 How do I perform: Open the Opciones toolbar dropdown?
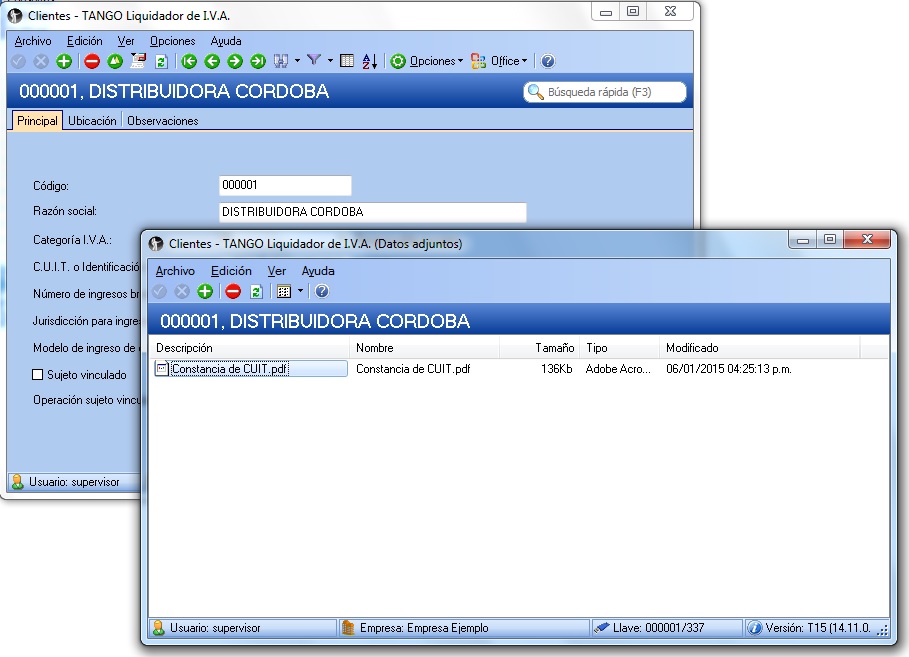tap(427, 61)
